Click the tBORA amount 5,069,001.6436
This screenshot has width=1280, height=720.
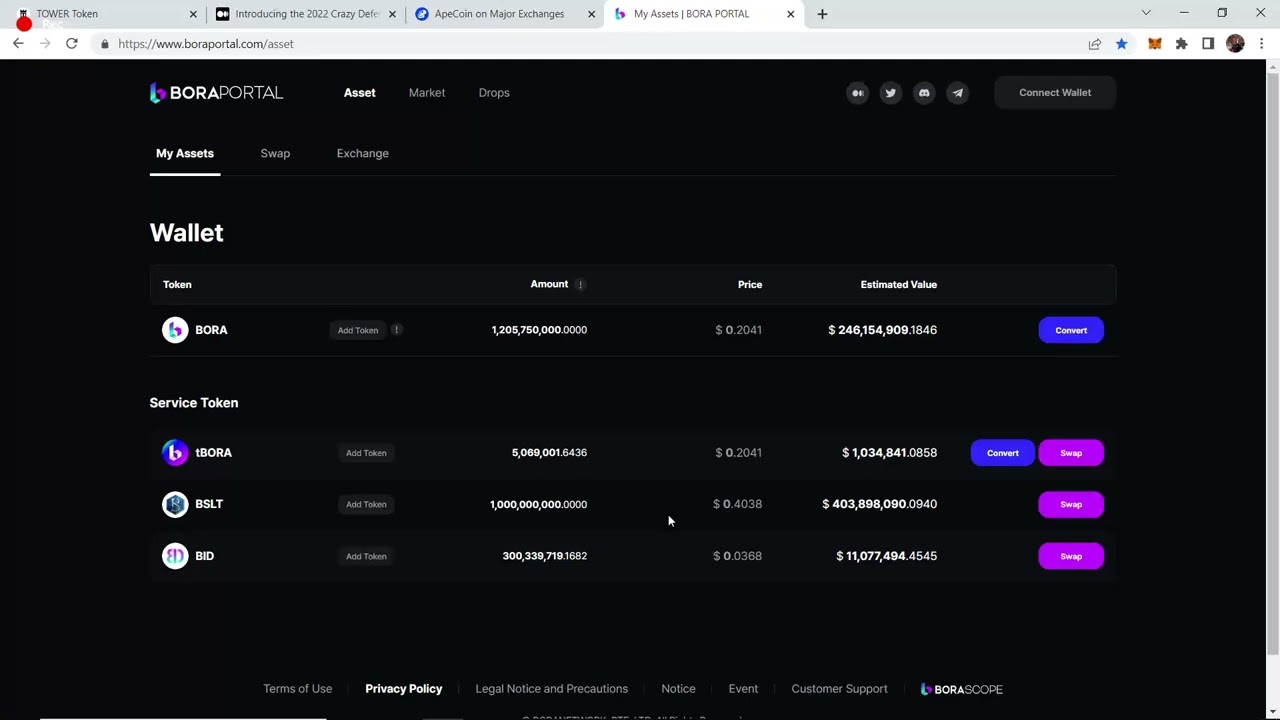(x=549, y=453)
